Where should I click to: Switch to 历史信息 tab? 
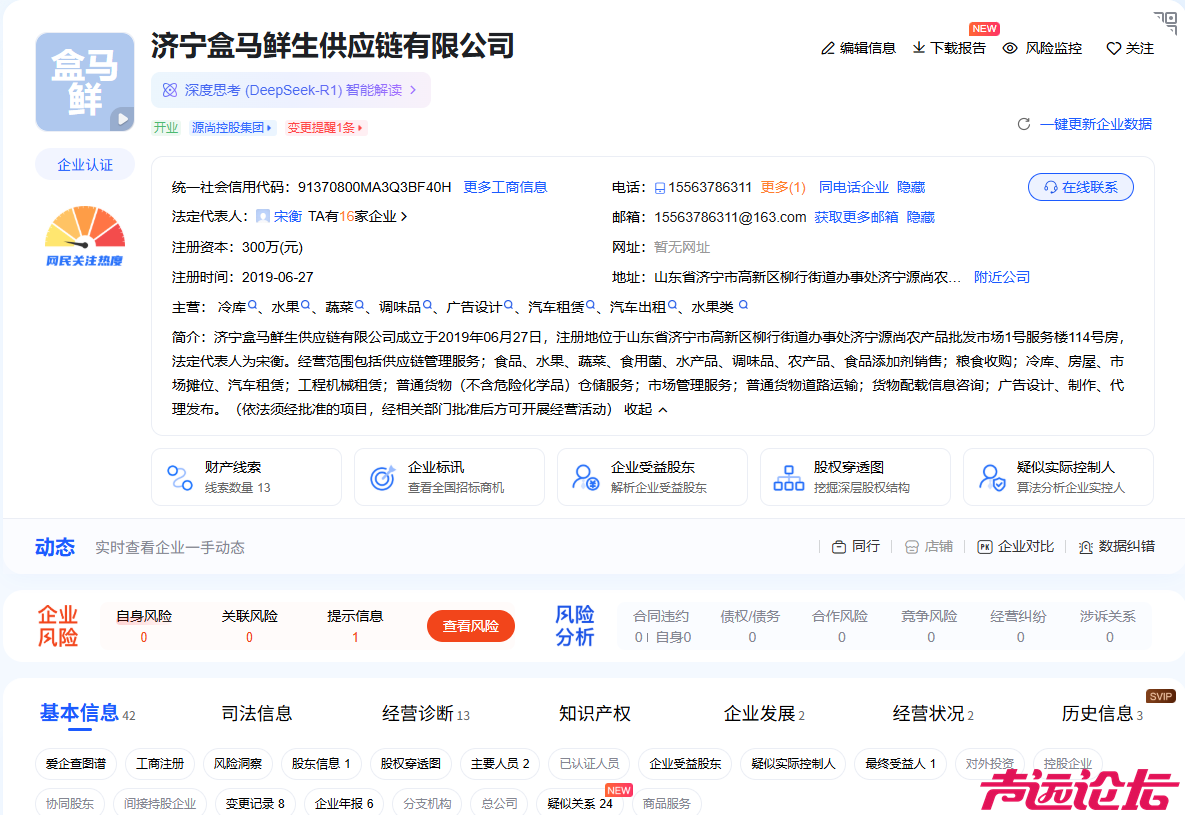pos(1097,713)
